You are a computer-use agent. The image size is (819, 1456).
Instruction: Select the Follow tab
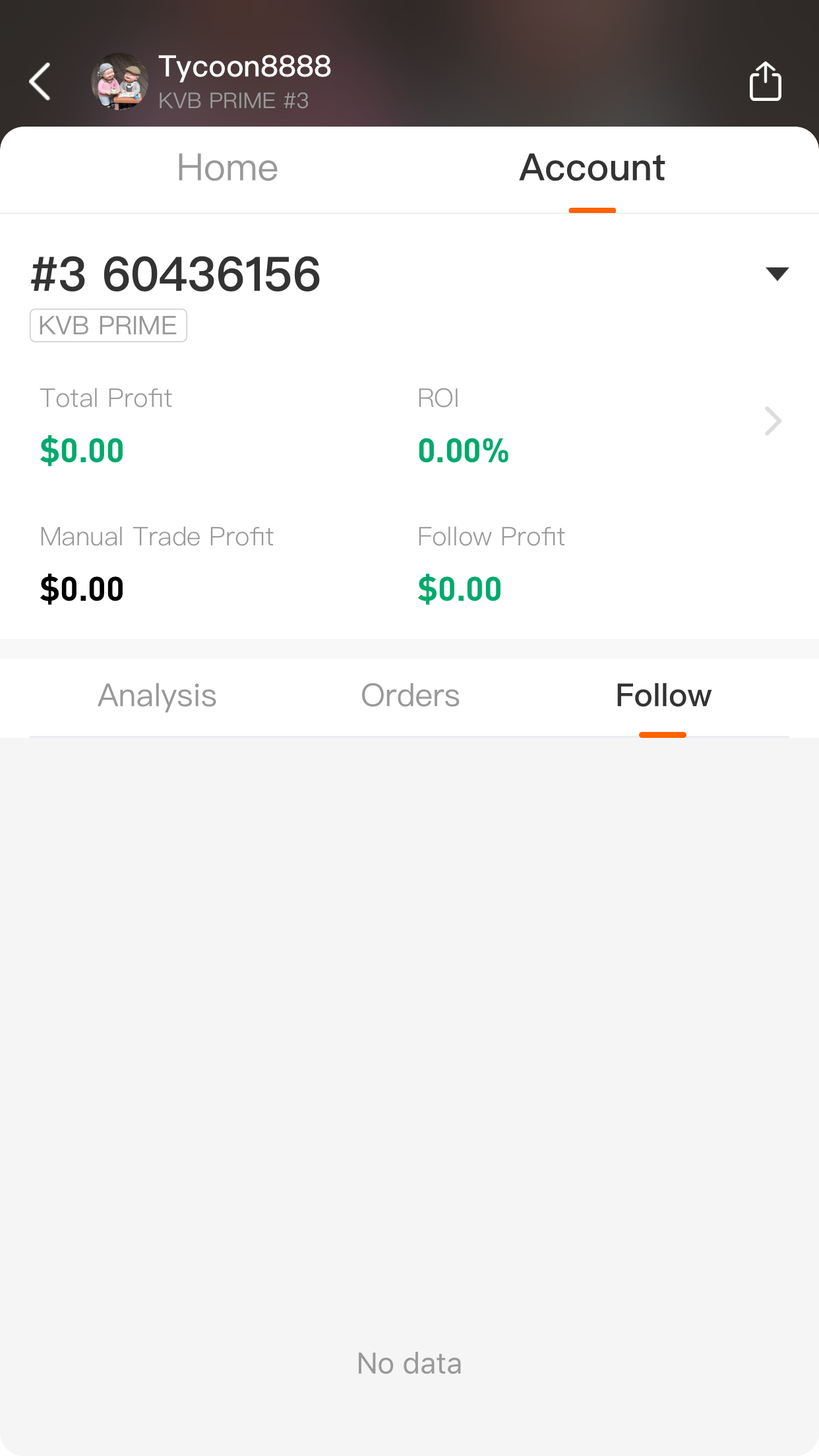663,696
